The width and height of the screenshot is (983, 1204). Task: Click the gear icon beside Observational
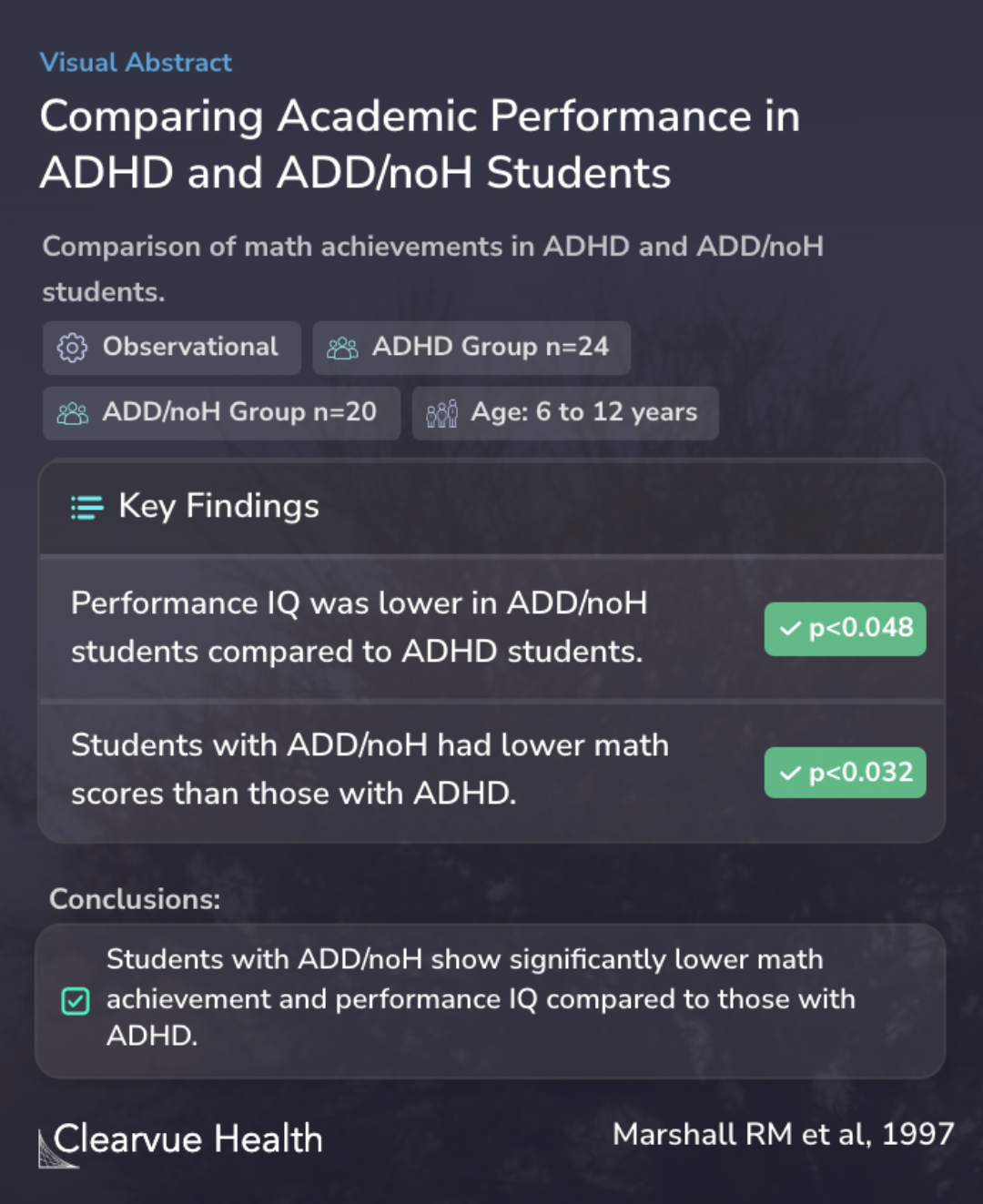[72, 348]
